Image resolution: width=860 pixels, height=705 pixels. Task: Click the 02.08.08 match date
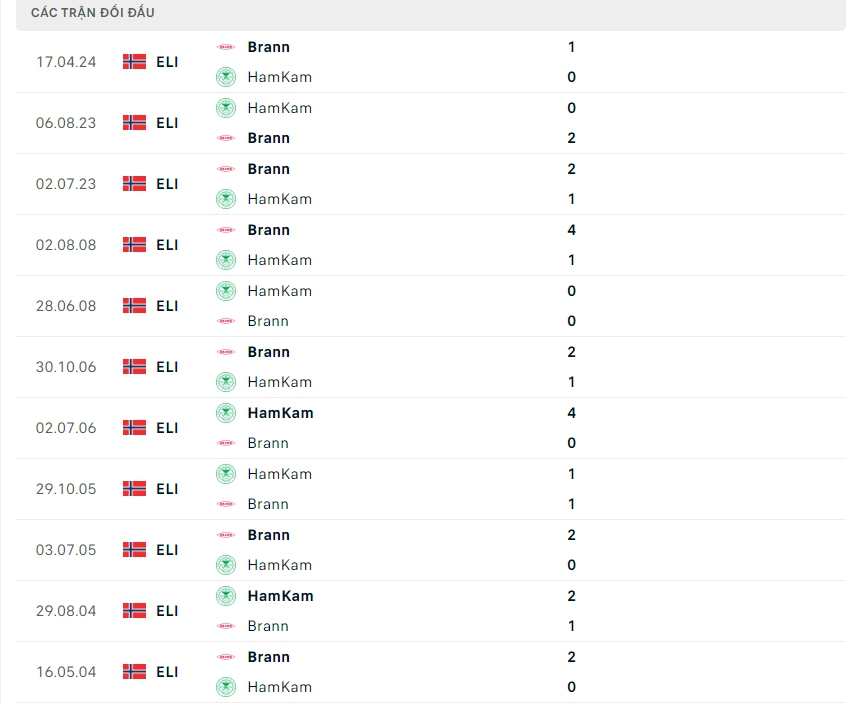click(66, 244)
